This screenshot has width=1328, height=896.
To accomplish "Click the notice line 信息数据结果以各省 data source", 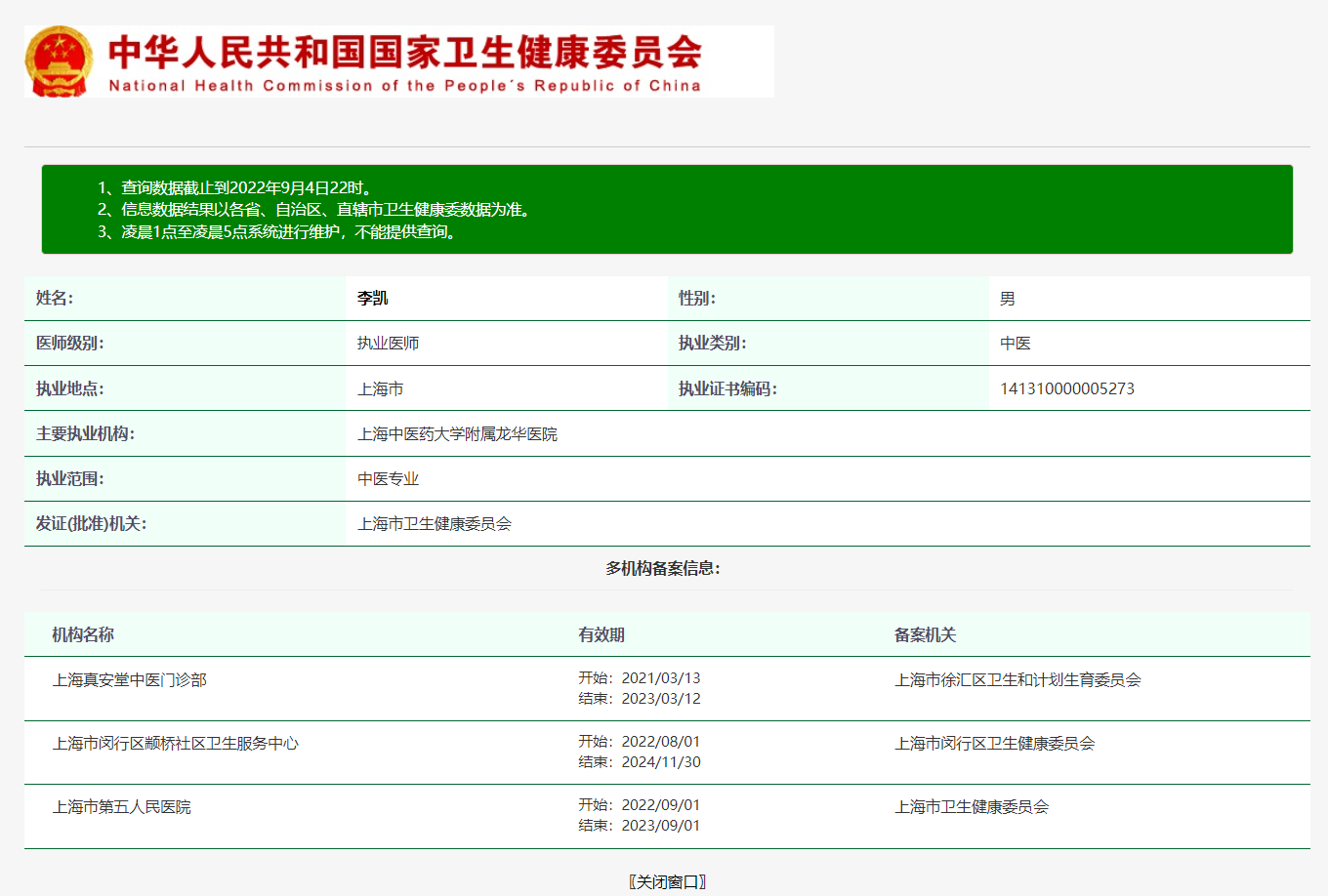I will pyautogui.click(x=316, y=210).
